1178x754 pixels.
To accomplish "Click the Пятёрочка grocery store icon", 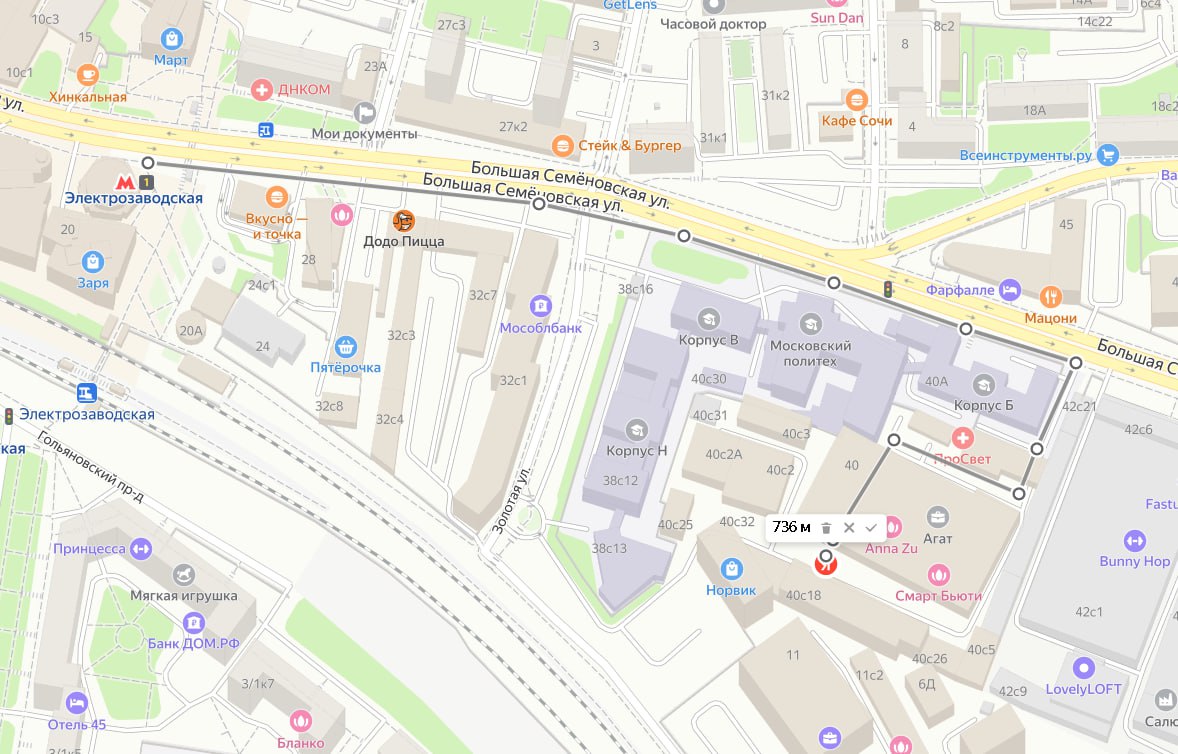I will click(x=346, y=347).
